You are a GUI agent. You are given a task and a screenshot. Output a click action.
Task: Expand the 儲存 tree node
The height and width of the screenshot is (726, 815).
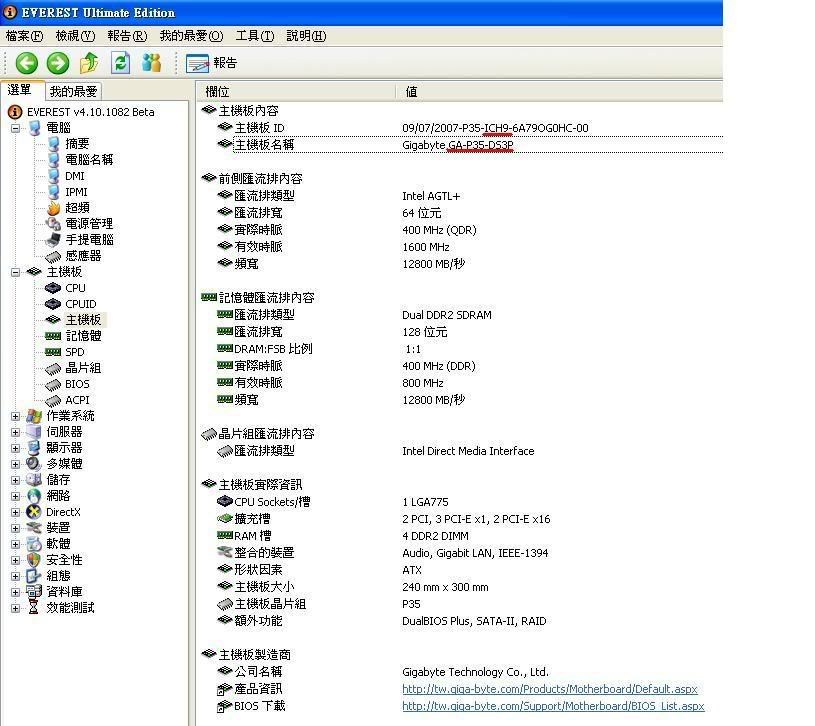click(16, 480)
